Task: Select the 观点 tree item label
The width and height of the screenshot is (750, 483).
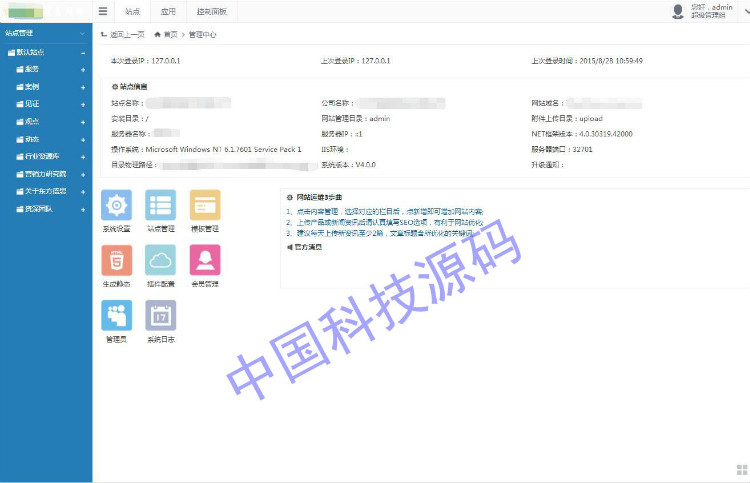Action: coord(32,121)
